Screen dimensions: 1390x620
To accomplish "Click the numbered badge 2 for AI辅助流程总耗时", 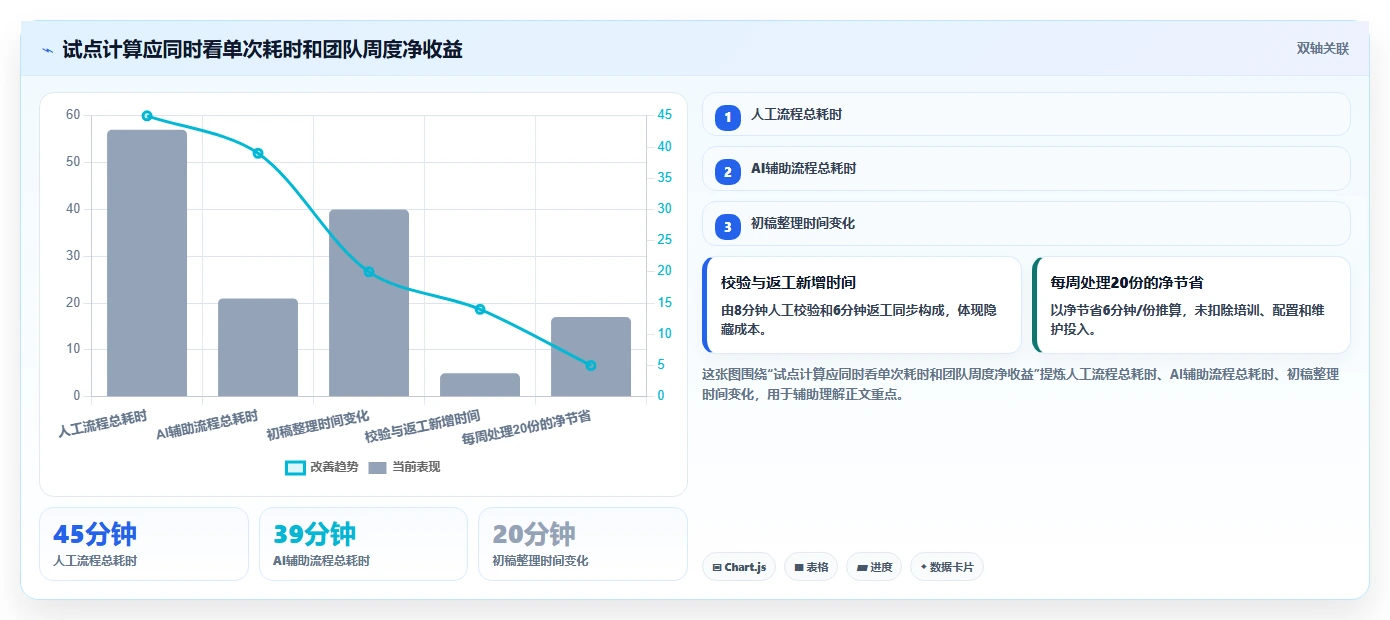I will click(x=728, y=170).
